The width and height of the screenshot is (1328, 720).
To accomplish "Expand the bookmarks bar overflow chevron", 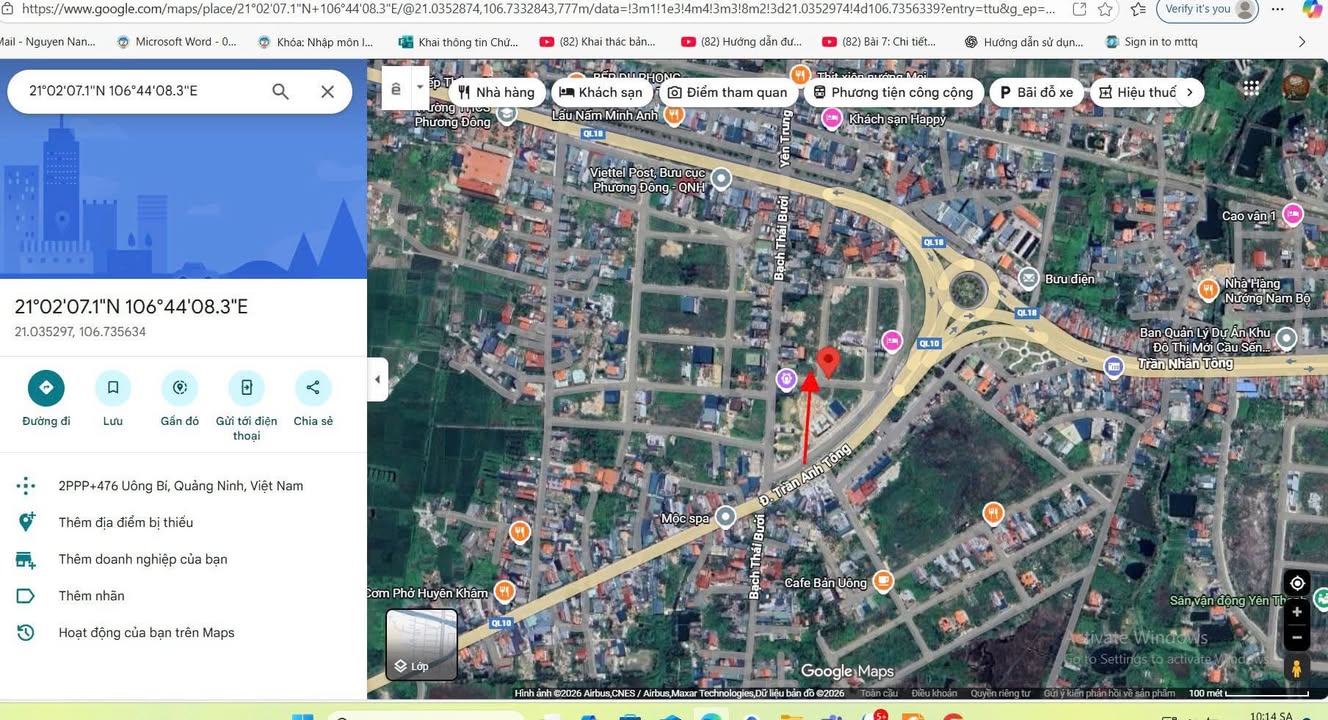I will tap(1301, 42).
